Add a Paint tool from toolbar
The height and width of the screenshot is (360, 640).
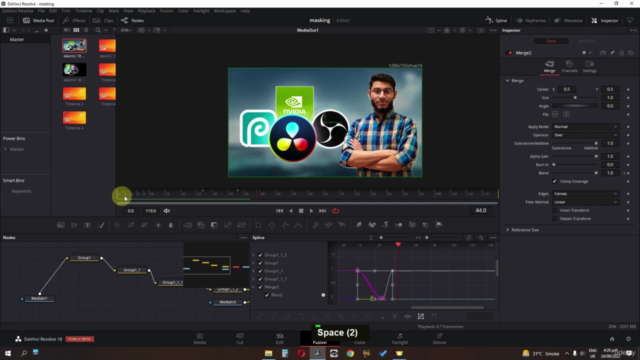pos(101,225)
